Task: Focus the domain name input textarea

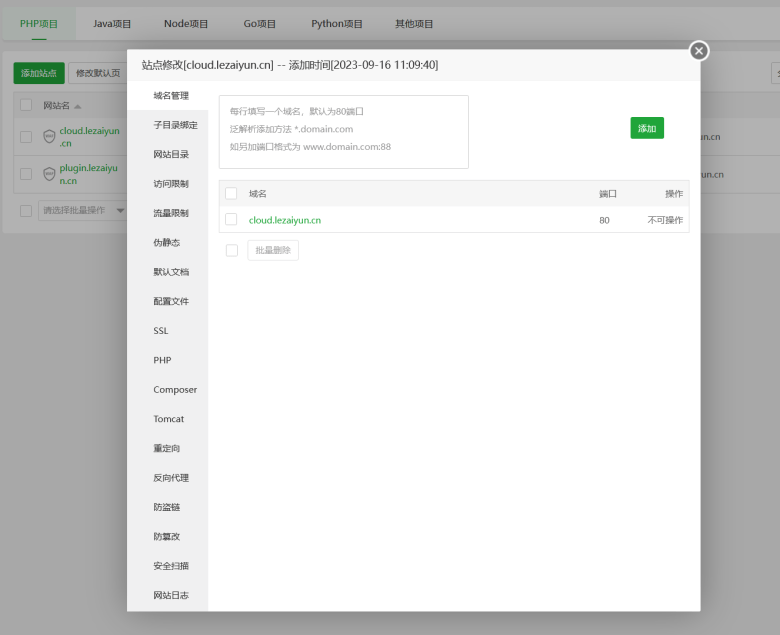Action: pyautogui.click(x=343, y=132)
